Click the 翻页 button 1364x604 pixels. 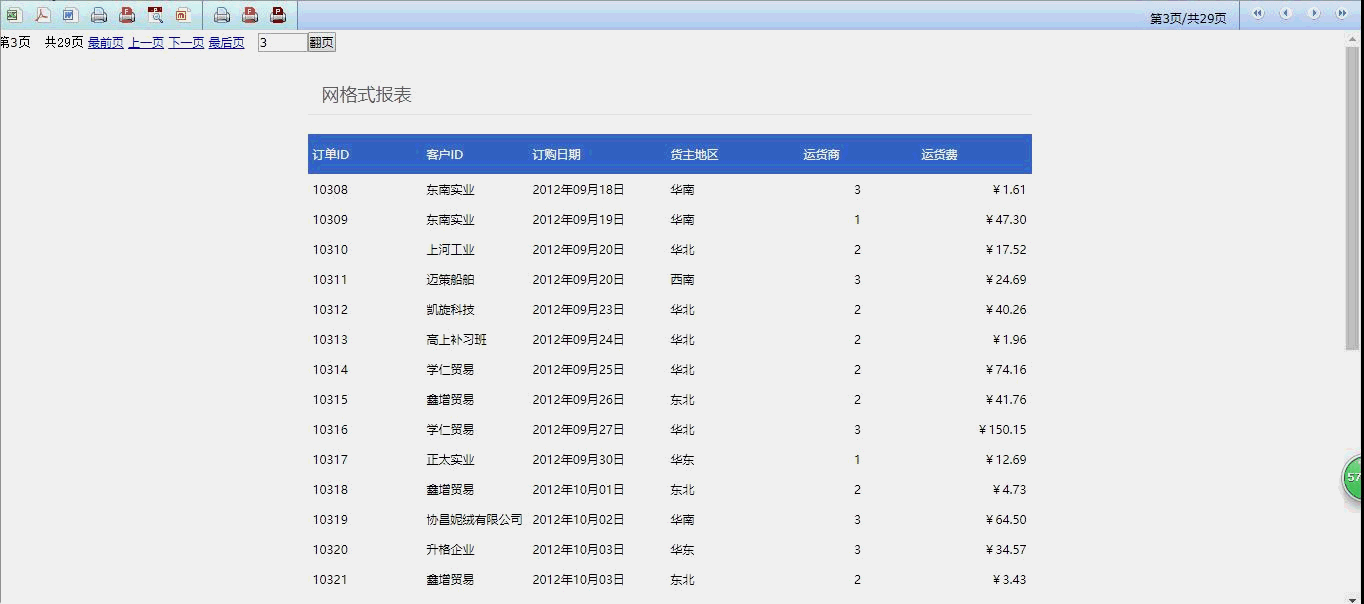coord(321,42)
